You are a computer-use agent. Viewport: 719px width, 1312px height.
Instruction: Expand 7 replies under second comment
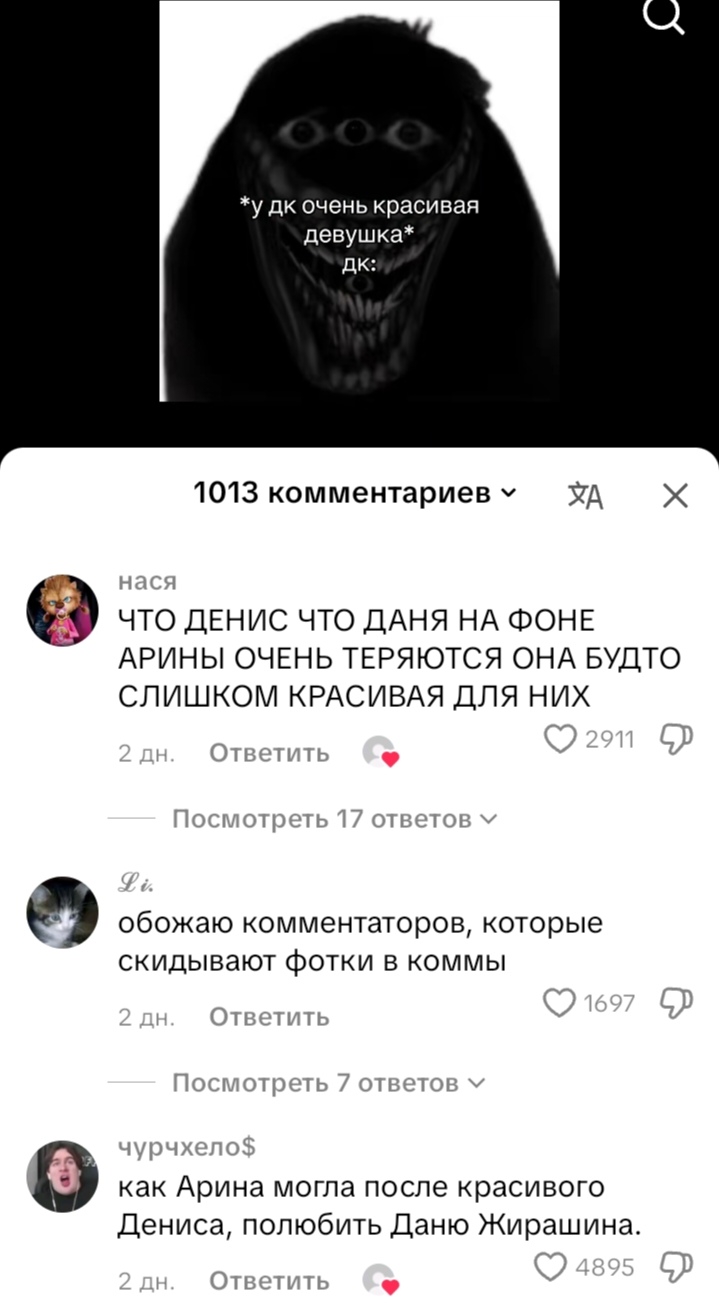[x=328, y=1083]
